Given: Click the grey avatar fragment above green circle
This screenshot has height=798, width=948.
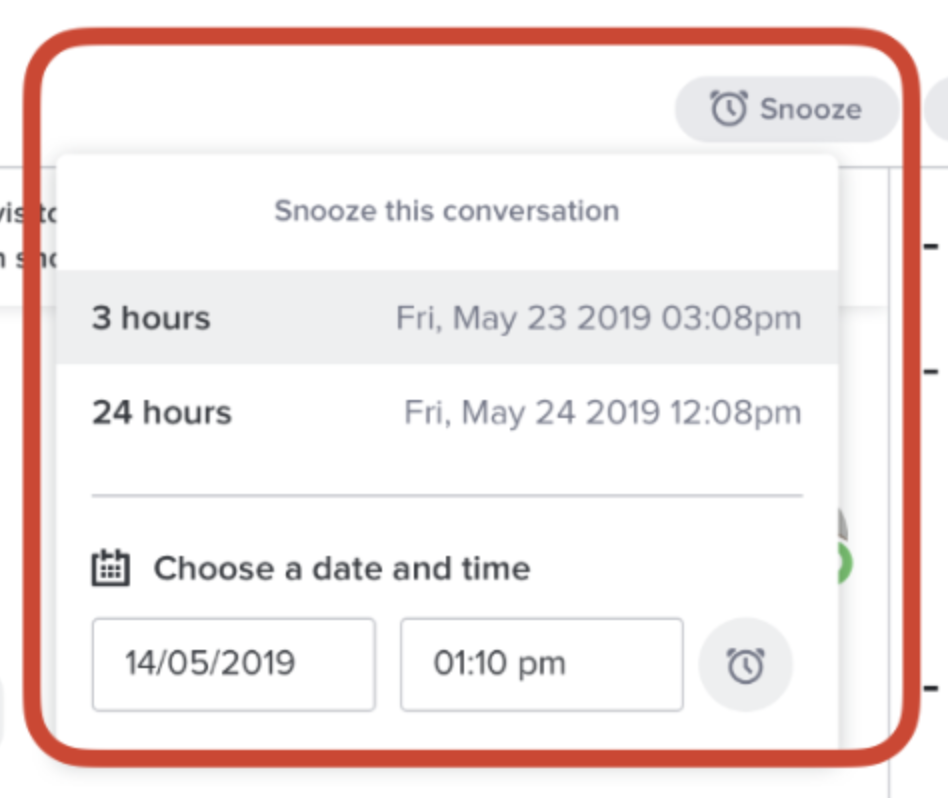Looking at the screenshot, I should pos(843,525).
